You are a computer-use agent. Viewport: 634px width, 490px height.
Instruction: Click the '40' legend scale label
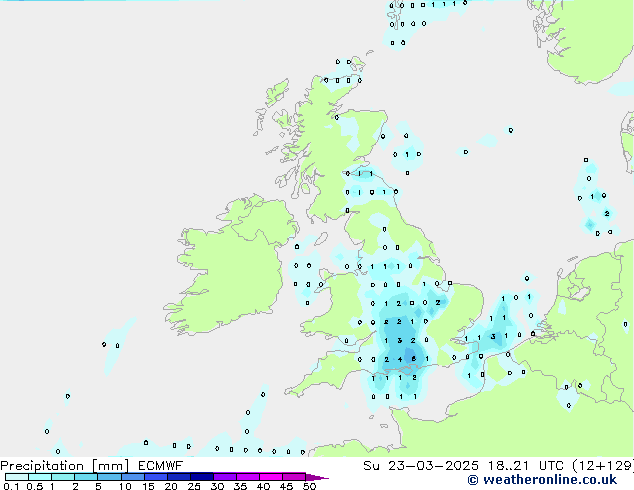(x=263, y=486)
